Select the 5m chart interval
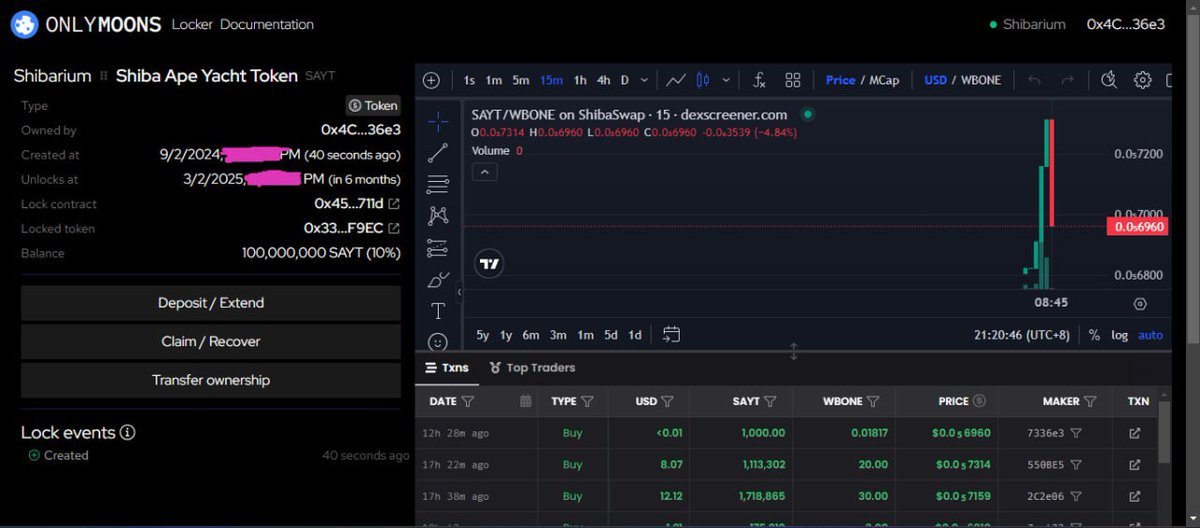The width and height of the screenshot is (1200, 528). (x=520, y=80)
